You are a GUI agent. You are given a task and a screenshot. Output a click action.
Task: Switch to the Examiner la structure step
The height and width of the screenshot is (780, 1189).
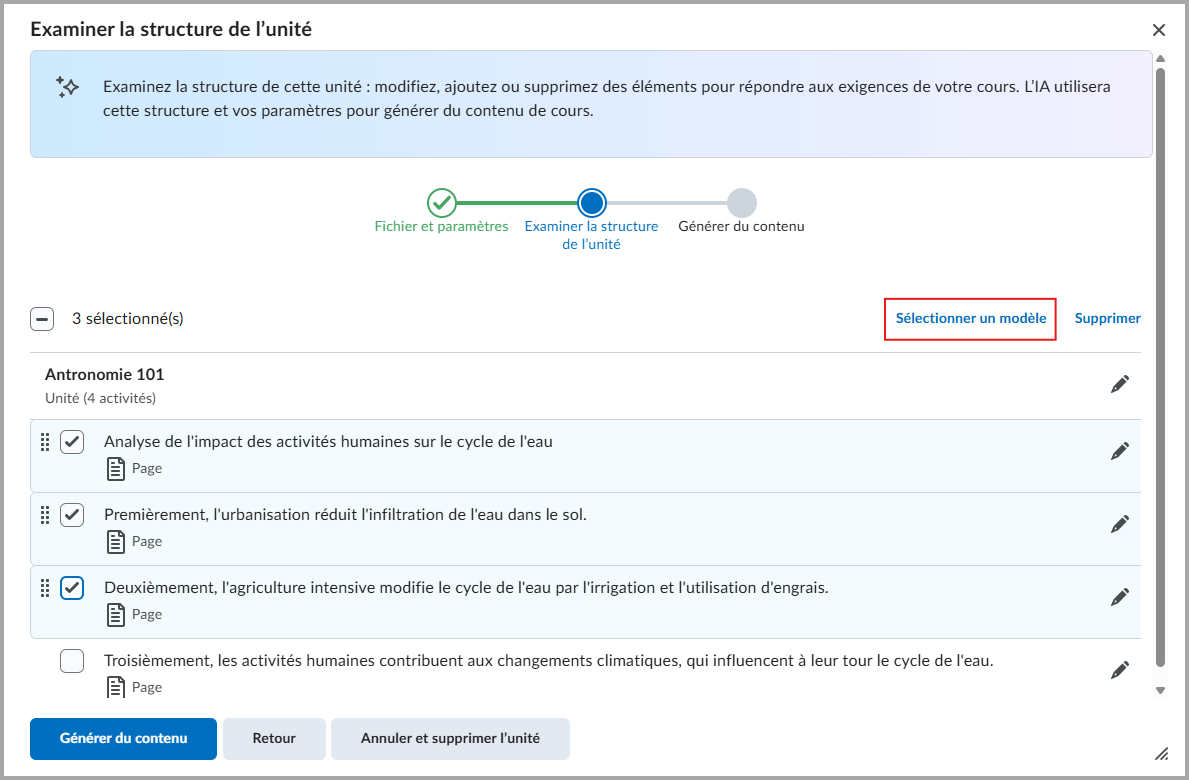pos(591,201)
